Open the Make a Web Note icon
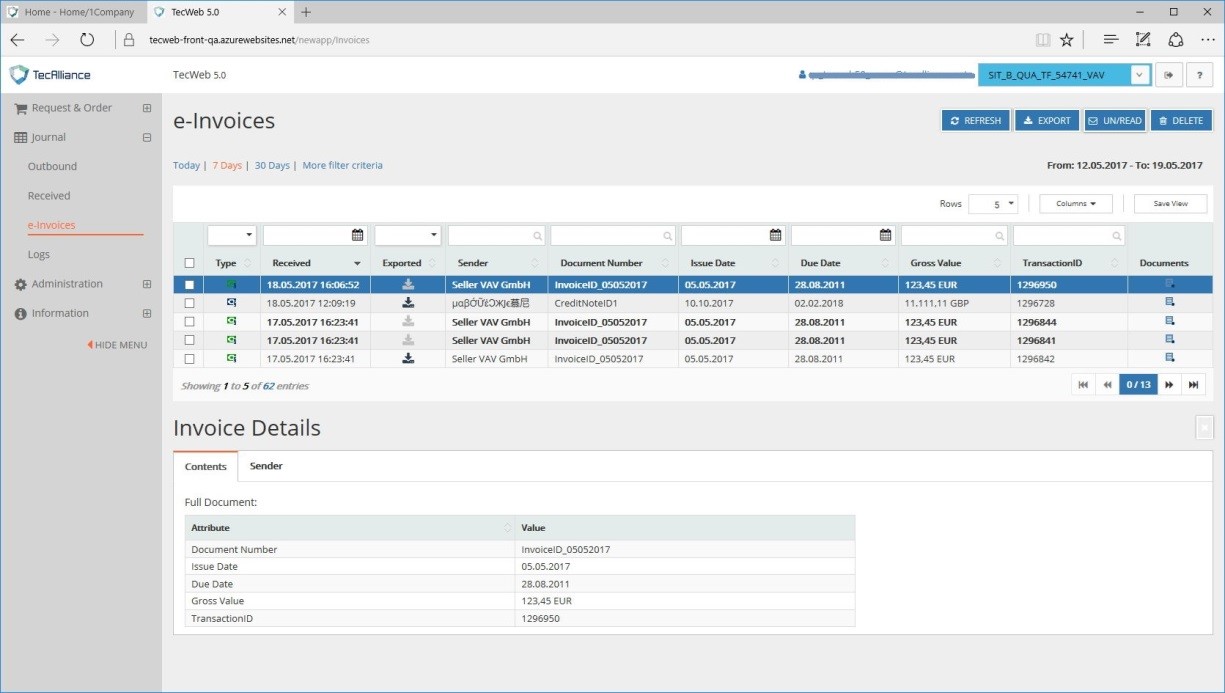The height and width of the screenshot is (693, 1225). tap(1143, 40)
